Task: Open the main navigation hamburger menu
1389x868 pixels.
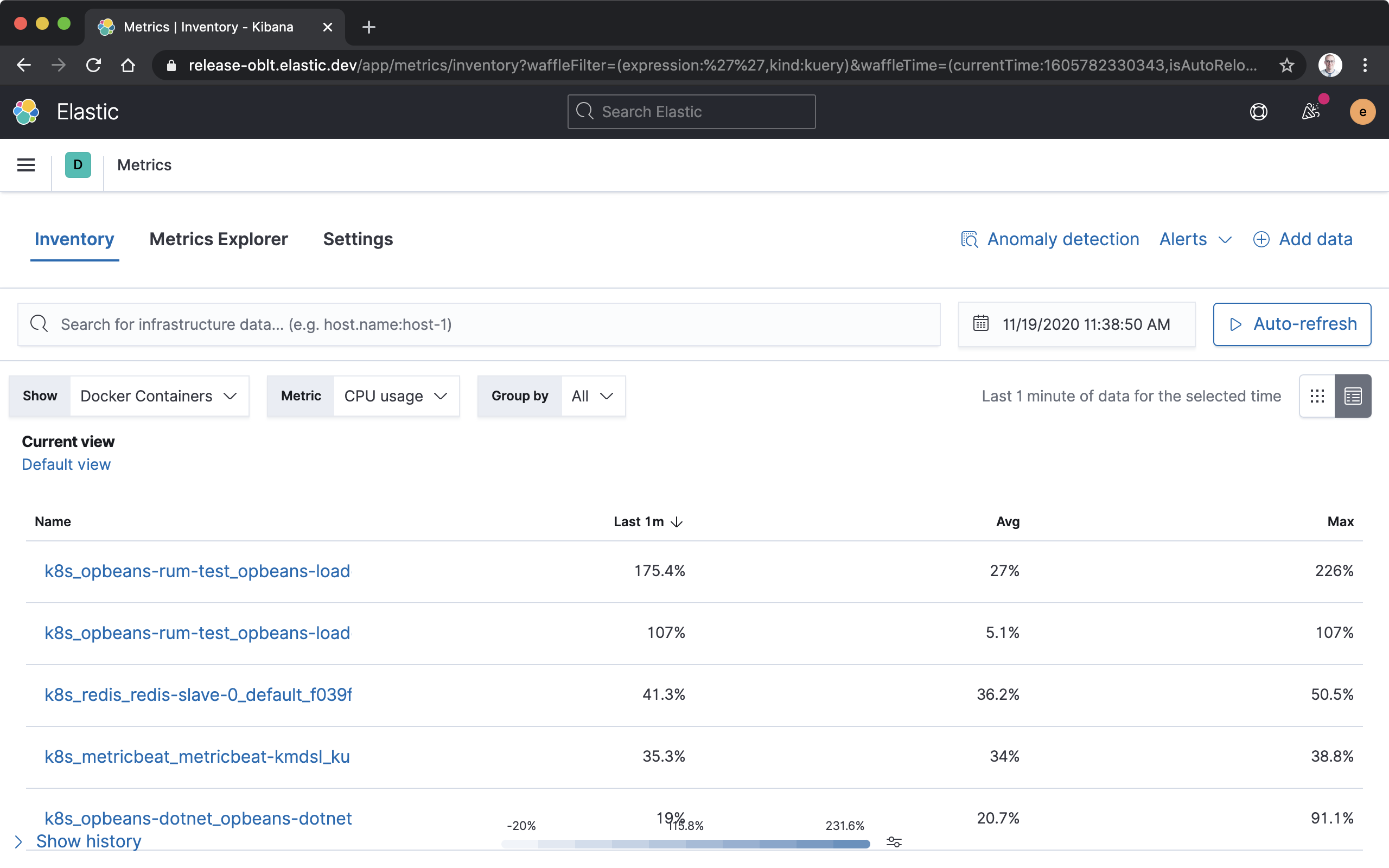Action: 26,165
